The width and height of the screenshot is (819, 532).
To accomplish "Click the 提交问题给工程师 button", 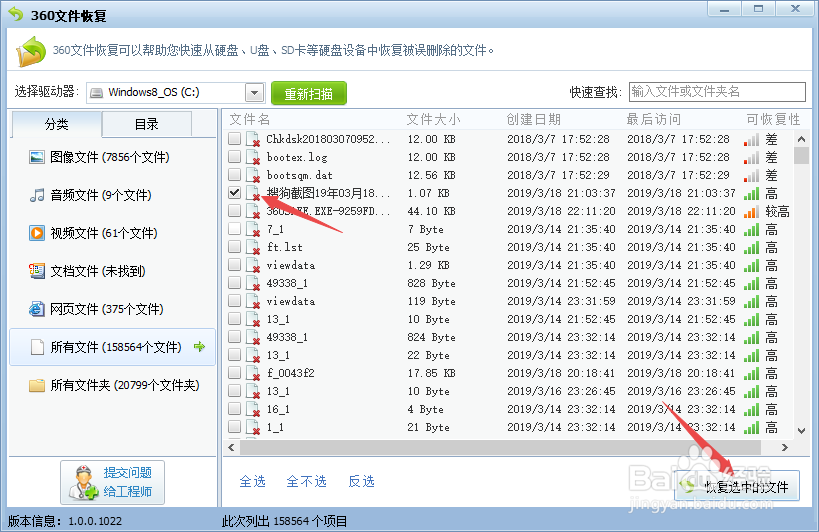I will click(x=112, y=482).
